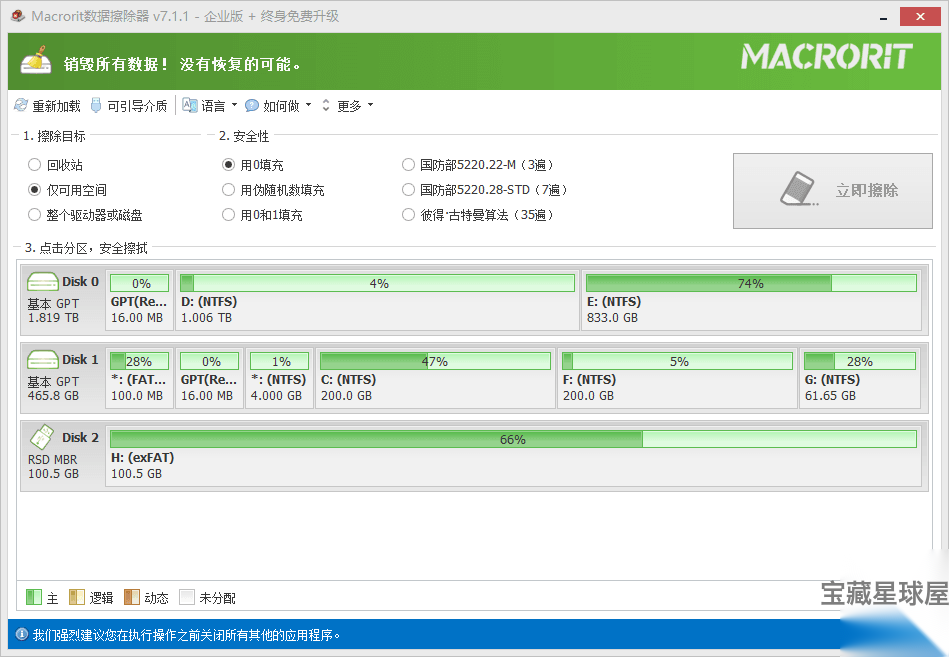Click the 47% usage bar of C: drive

coord(435,361)
